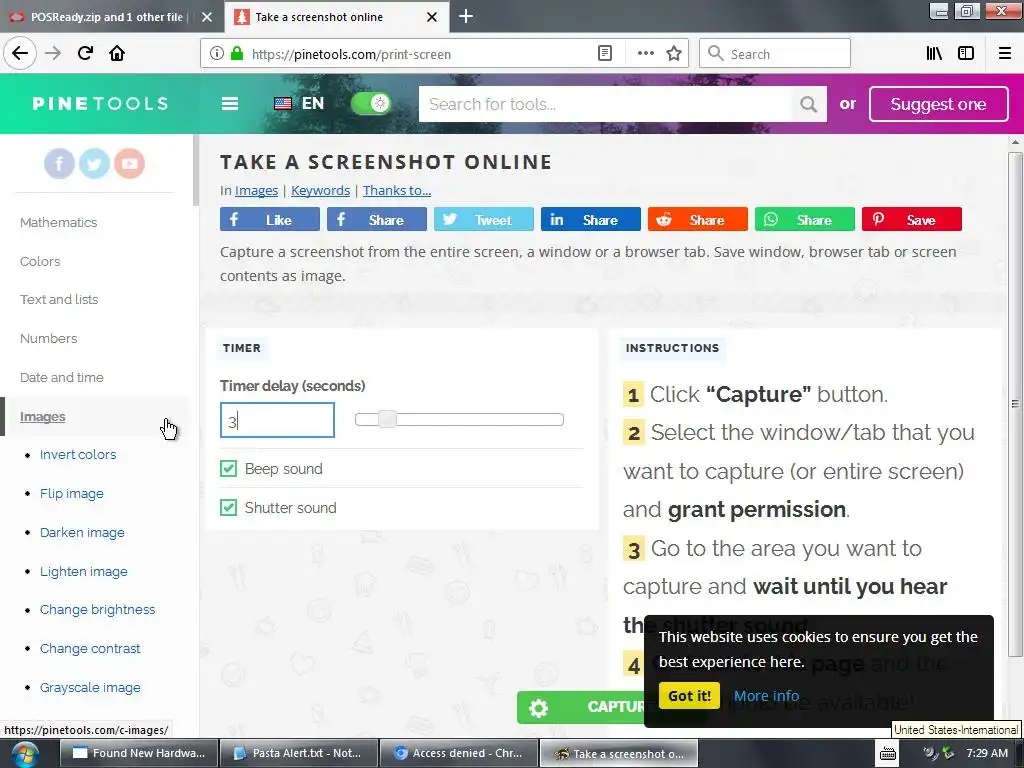Open the More info cookie link

pos(766,696)
